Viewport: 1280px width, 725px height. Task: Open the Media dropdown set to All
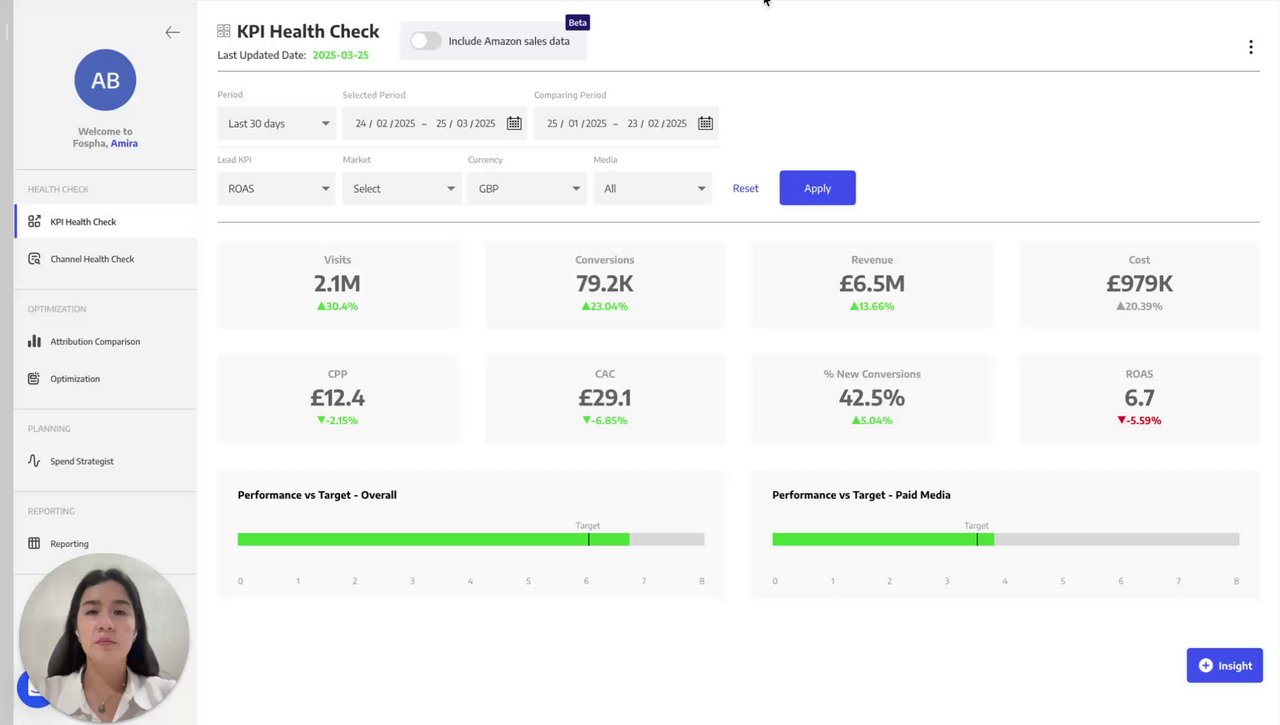coord(652,188)
